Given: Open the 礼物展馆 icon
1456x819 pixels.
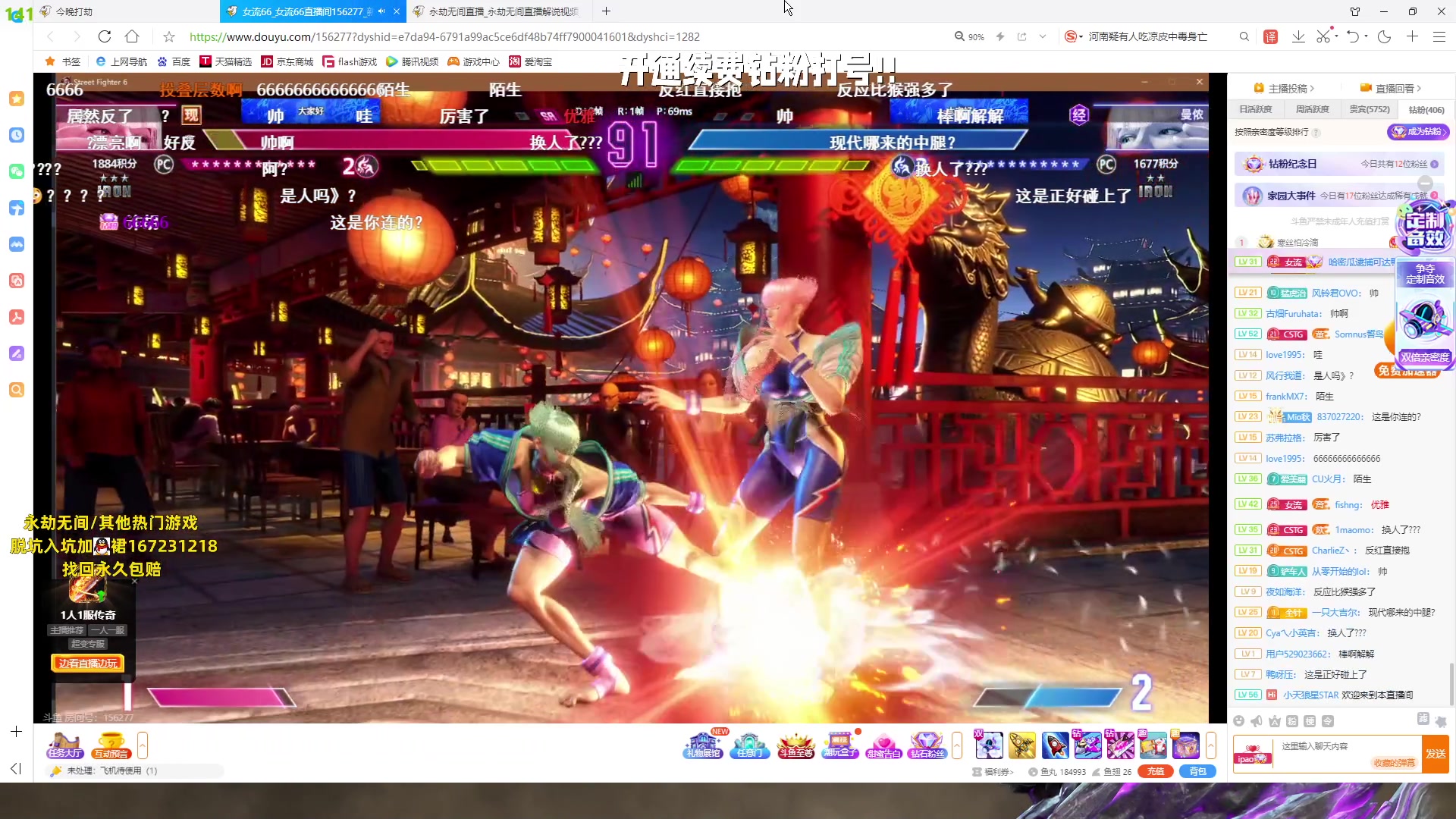Looking at the screenshot, I should tap(704, 745).
